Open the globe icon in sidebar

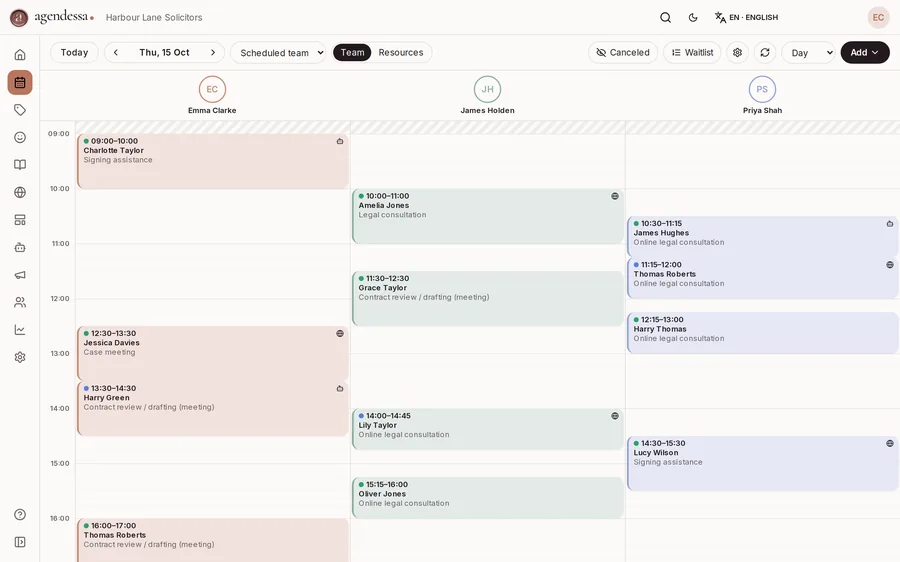point(20,192)
